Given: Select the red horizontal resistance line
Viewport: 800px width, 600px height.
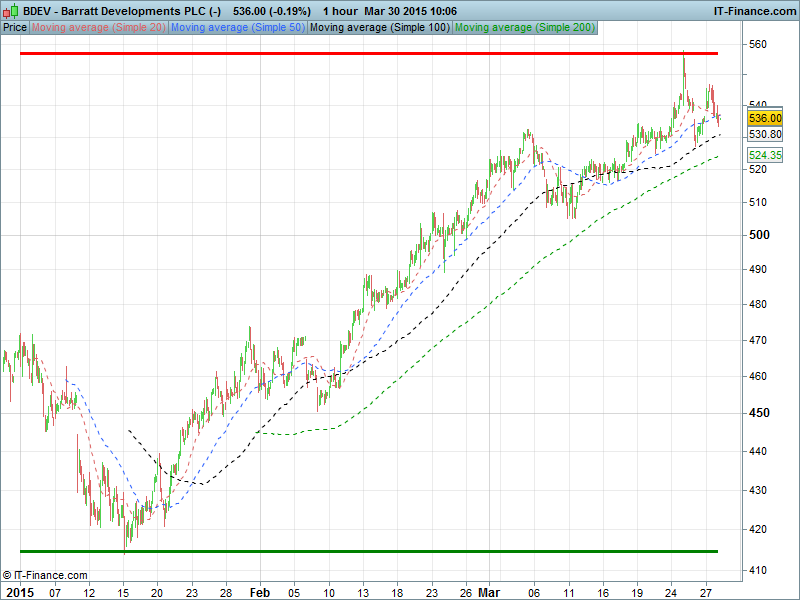Looking at the screenshot, I should [380, 53].
